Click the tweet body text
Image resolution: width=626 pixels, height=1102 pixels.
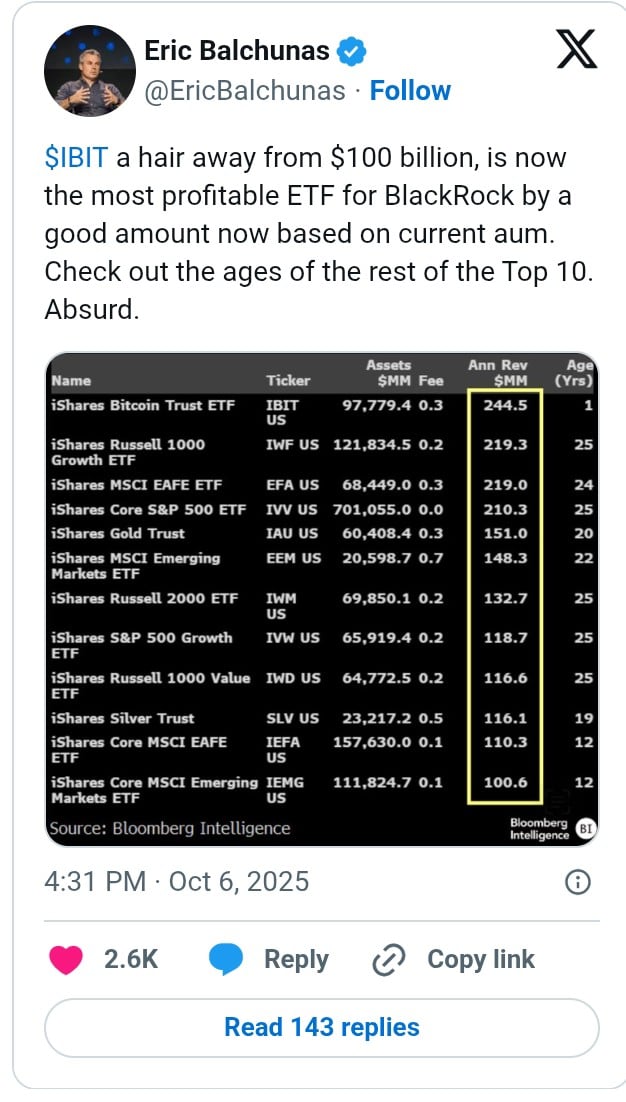click(318, 233)
